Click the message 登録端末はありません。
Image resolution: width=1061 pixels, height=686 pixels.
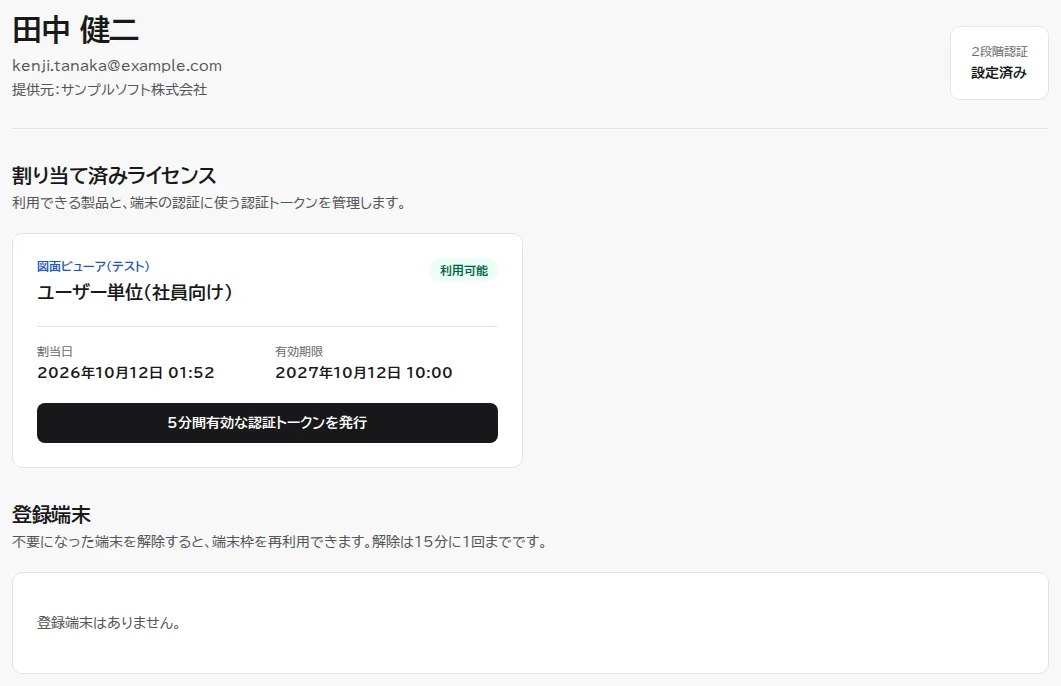109,623
